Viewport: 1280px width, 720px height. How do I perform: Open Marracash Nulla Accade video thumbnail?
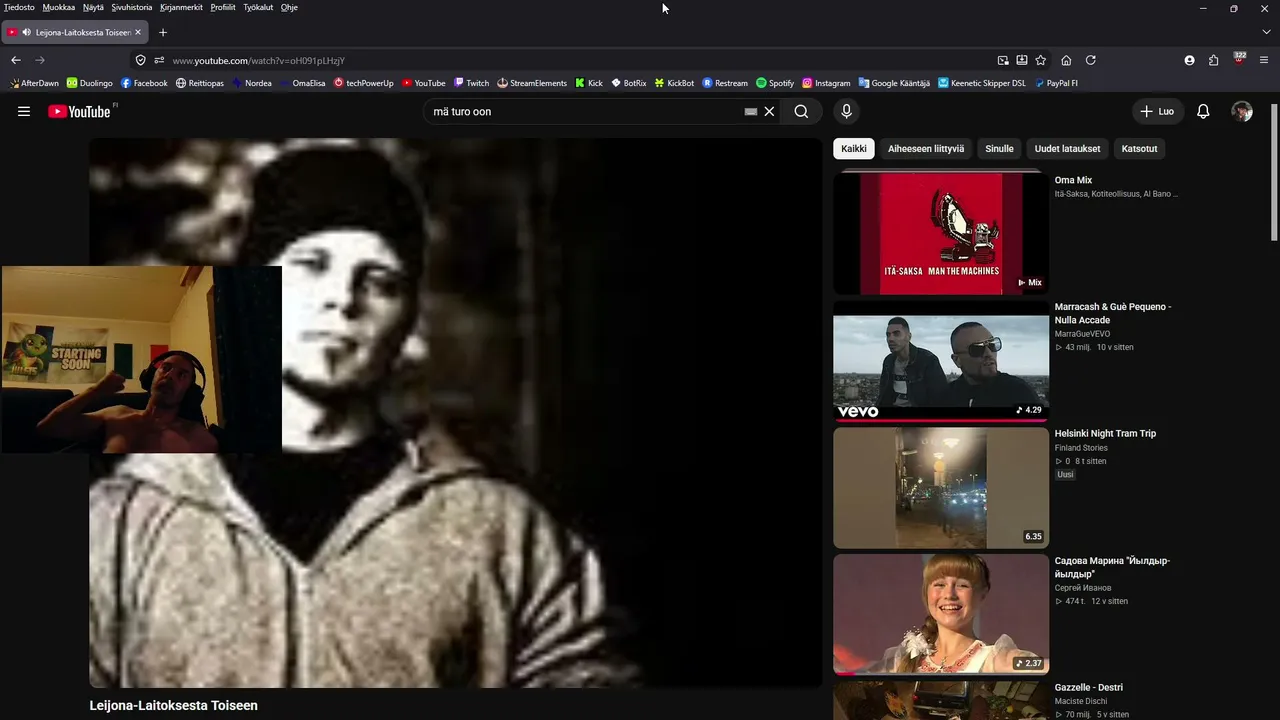(941, 361)
